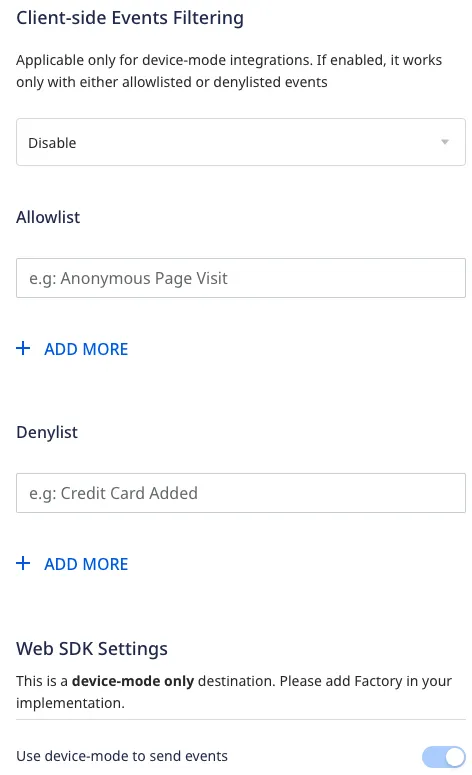This screenshot has width=472, height=775.
Task: Click the Web SDK Settings heading
Action: [x=92, y=648]
